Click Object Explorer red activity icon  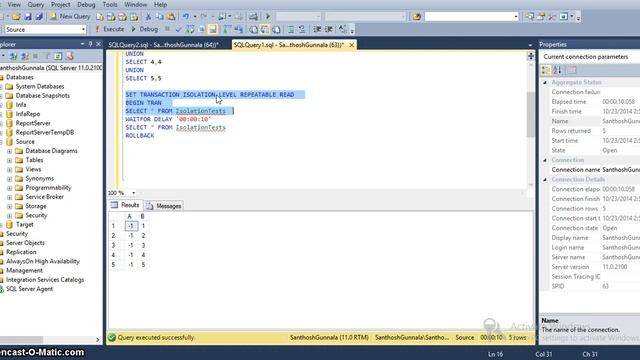pyautogui.click(x=70, y=56)
